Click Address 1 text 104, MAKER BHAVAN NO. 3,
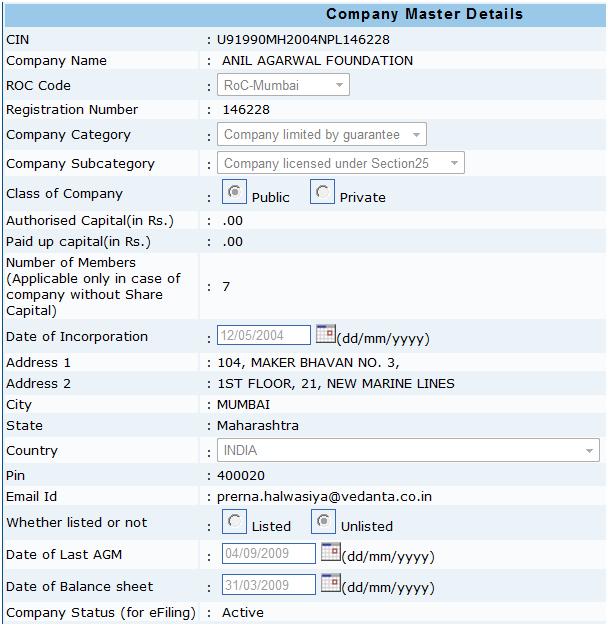The width and height of the screenshot is (608, 626). coord(309,363)
